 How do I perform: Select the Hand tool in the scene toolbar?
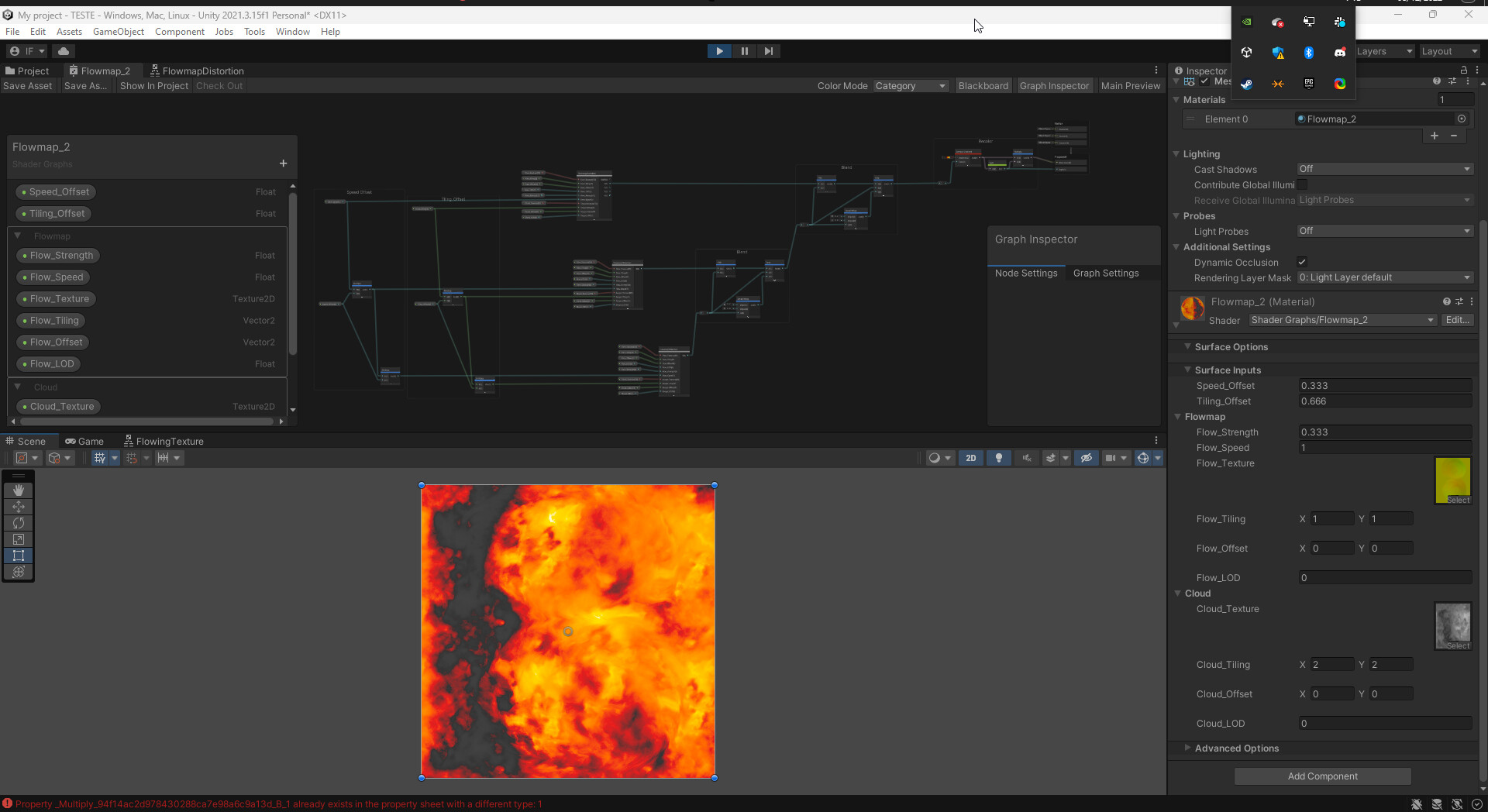(x=18, y=490)
